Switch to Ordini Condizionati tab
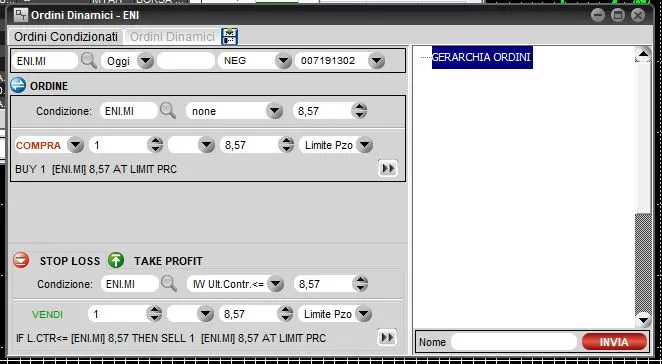This screenshot has width=662, height=364. (x=66, y=37)
